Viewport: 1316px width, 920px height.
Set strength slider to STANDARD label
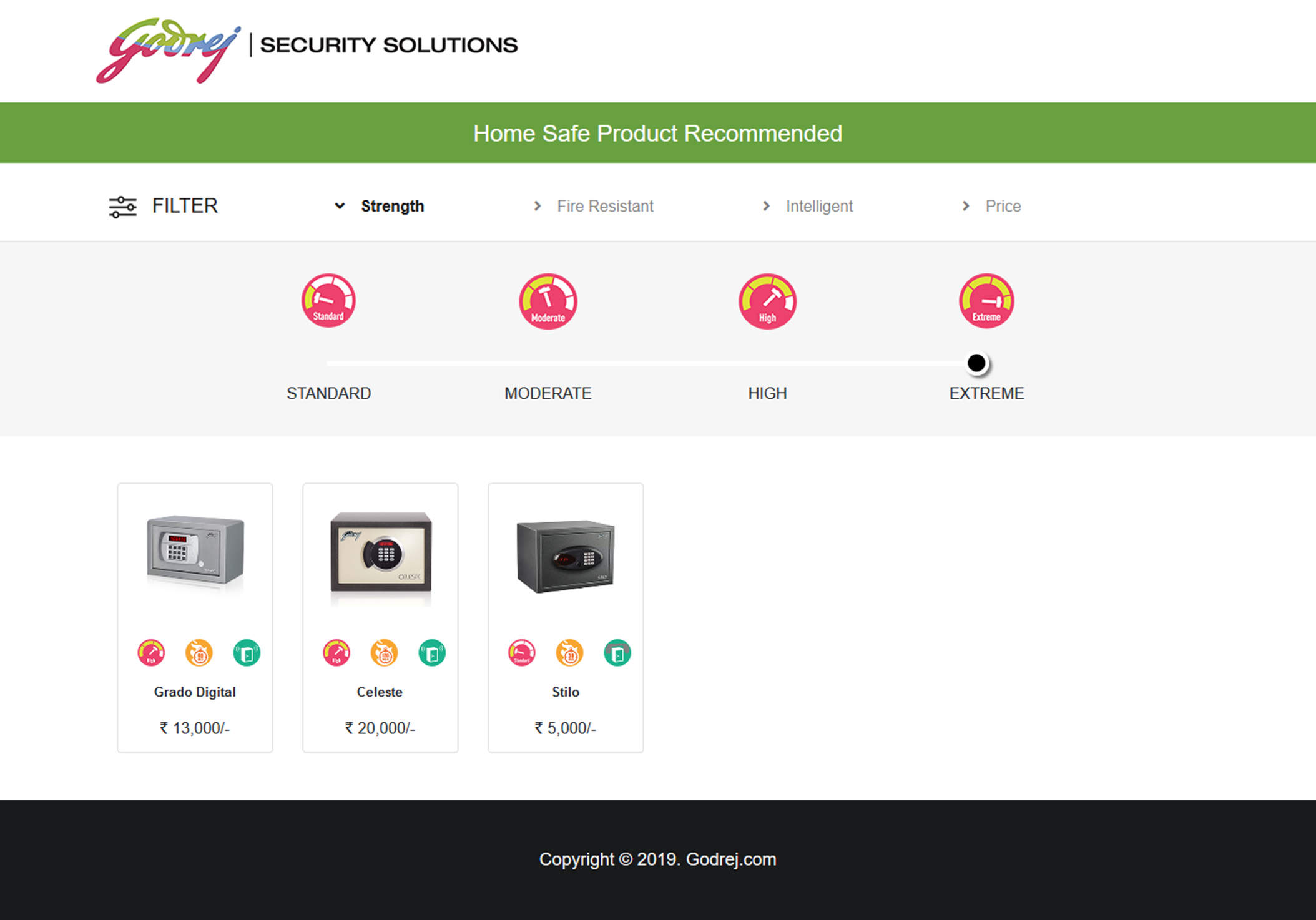[x=329, y=393]
